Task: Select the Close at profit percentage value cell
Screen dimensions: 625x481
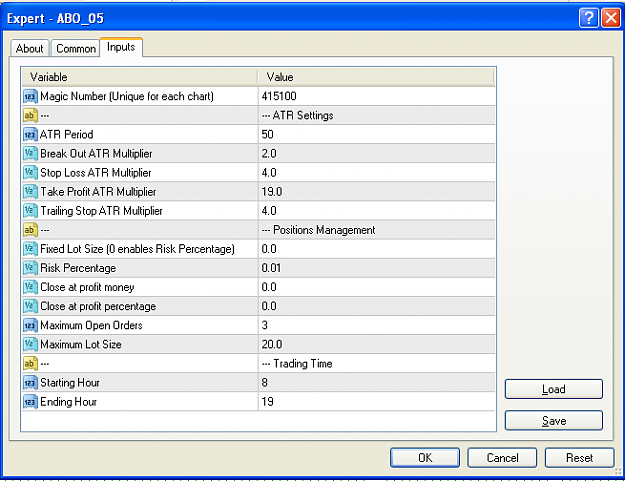Action: [377, 306]
